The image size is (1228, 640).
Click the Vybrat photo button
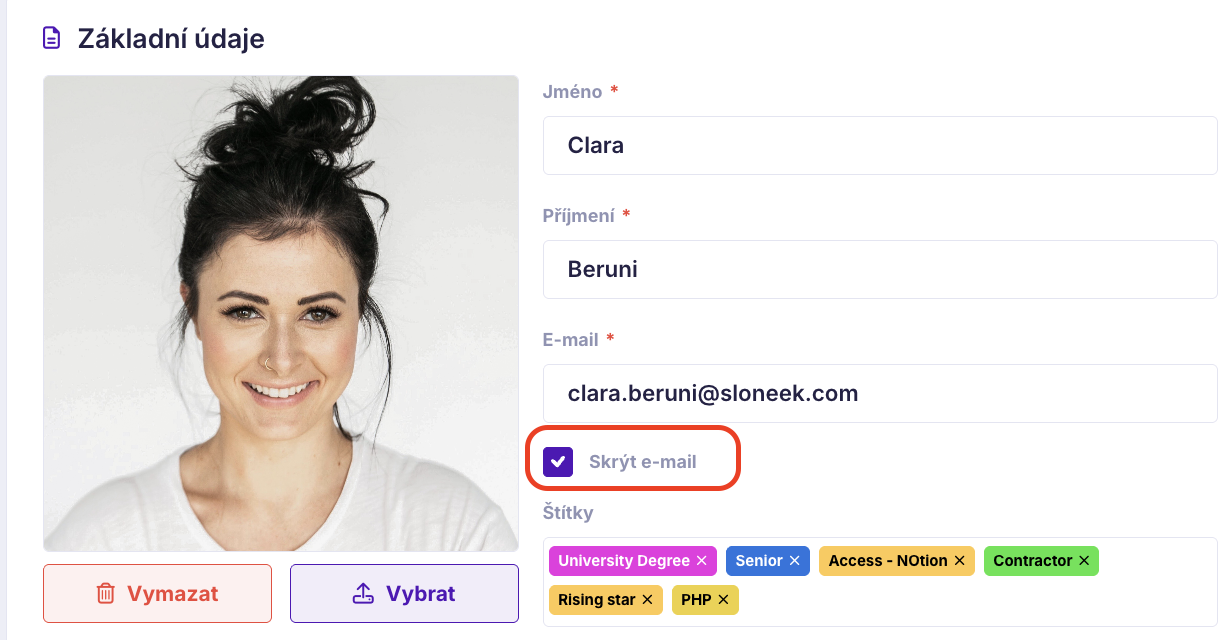click(x=404, y=594)
